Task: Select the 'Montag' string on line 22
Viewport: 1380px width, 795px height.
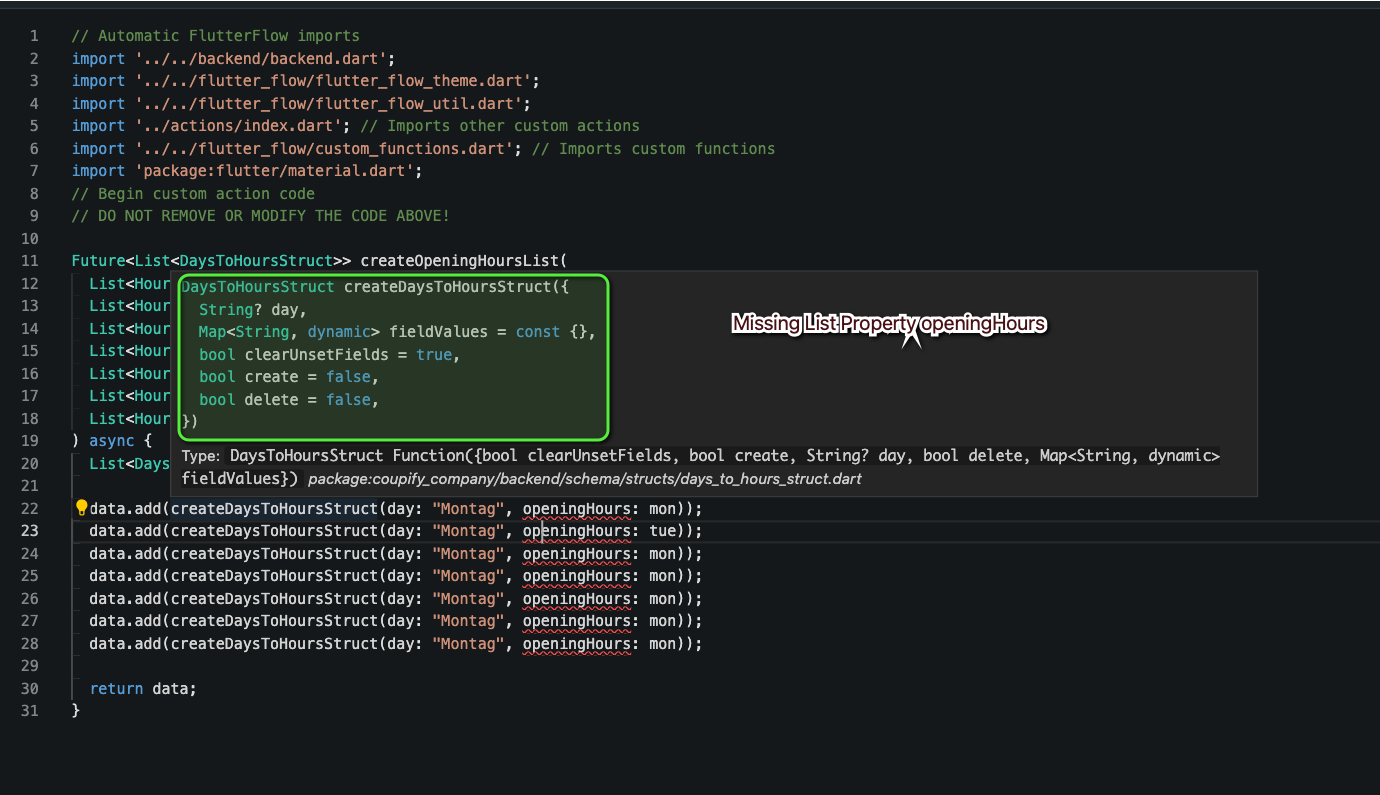Action: tap(467, 508)
